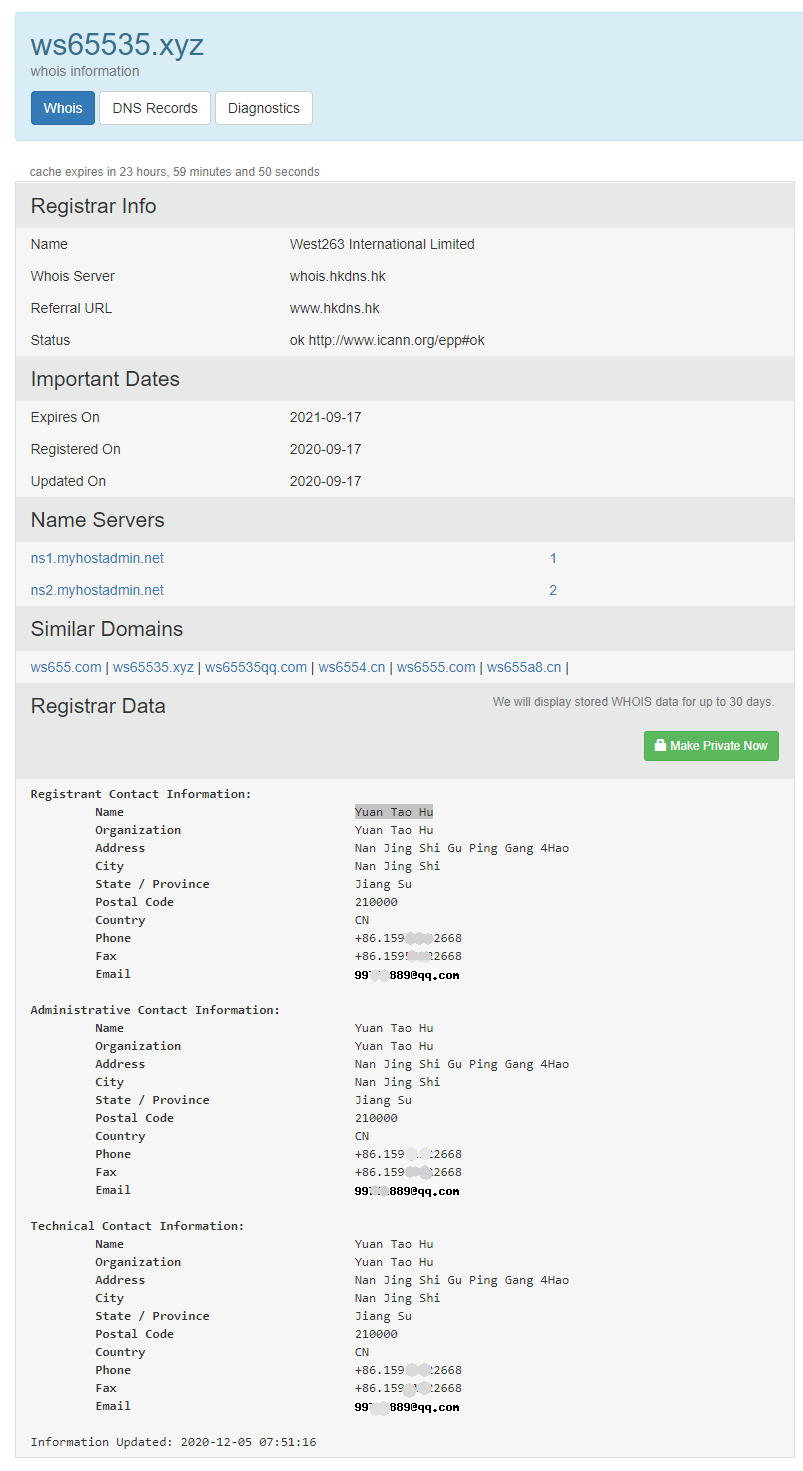The height and width of the screenshot is (1471, 803).
Task: Go to similar domain ws6555.com
Action: pos(436,667)
